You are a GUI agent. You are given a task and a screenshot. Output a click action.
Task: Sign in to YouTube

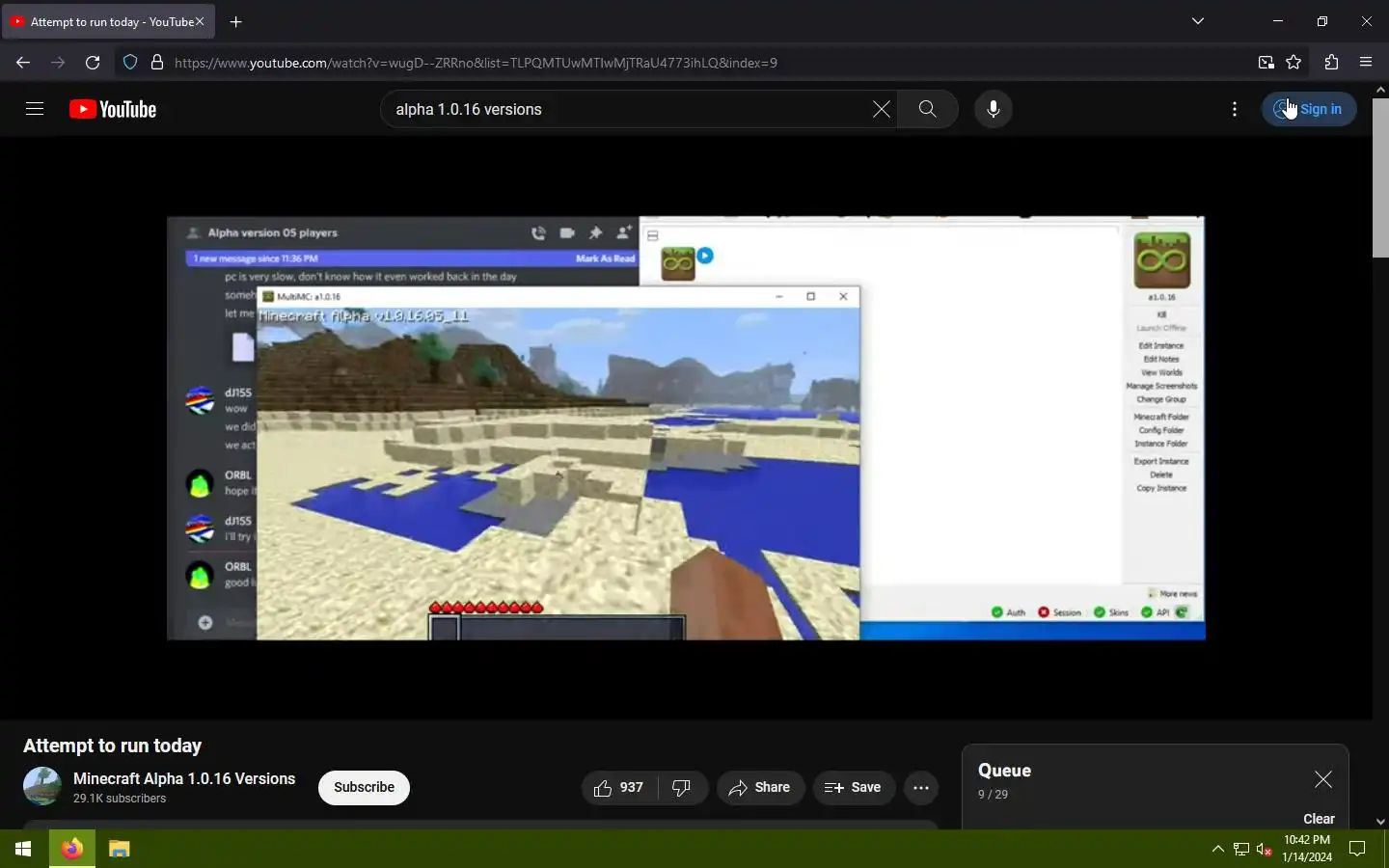tap(1309, 109)
